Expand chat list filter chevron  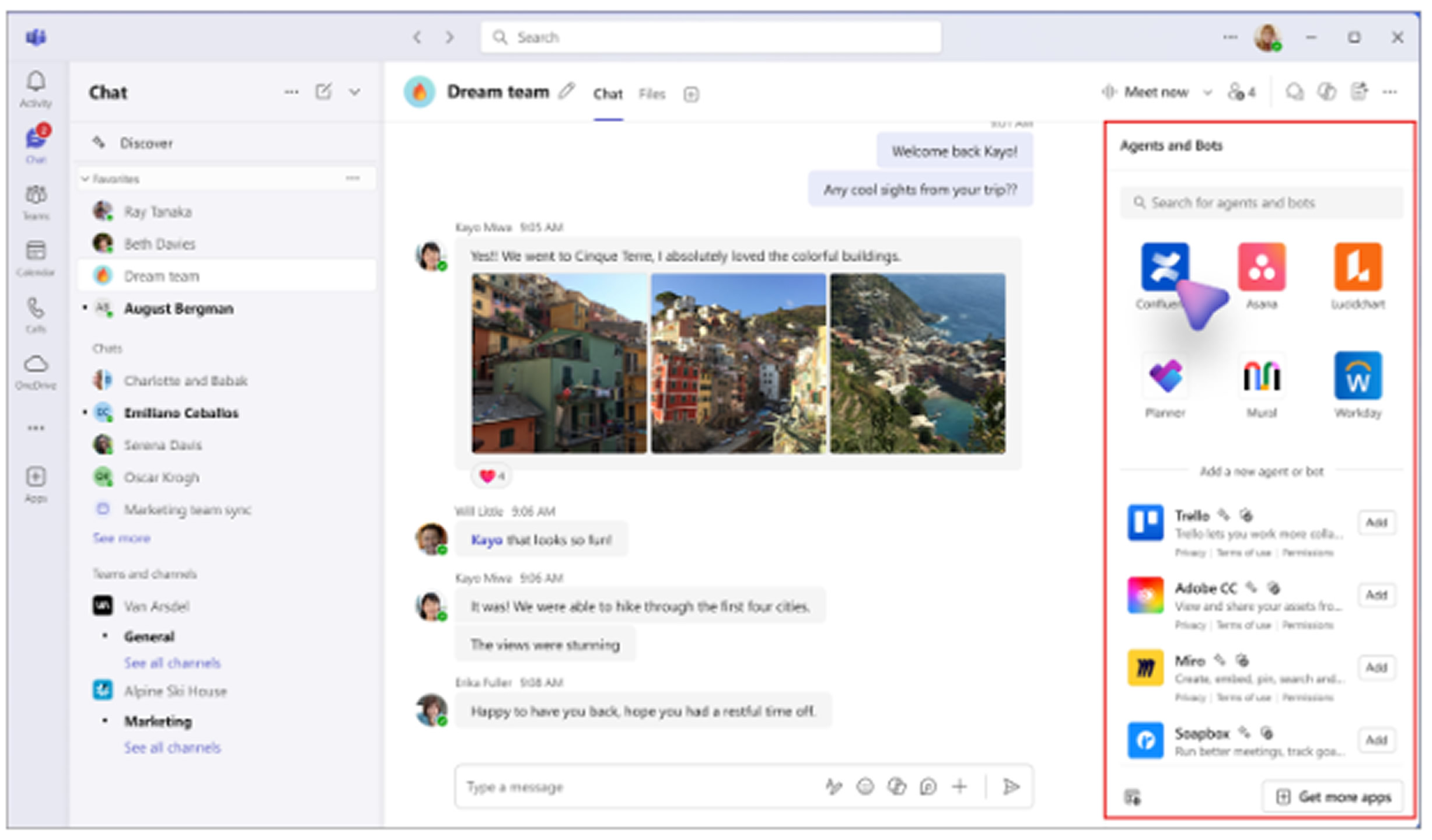354,92
